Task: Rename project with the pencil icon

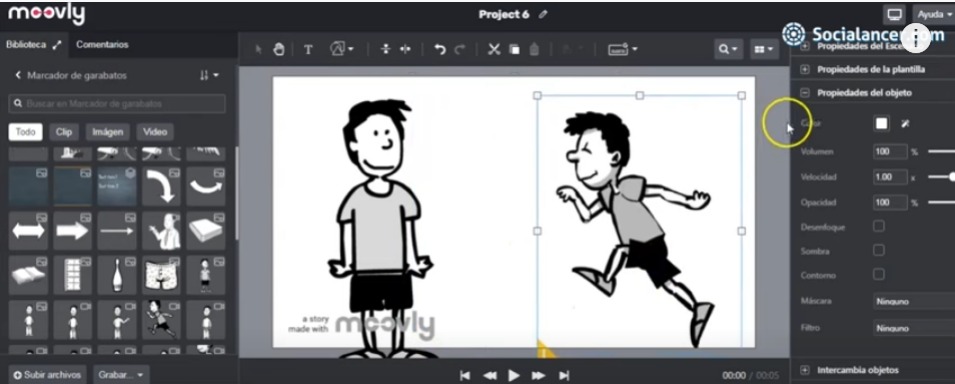Action: (x=543, y=14)
